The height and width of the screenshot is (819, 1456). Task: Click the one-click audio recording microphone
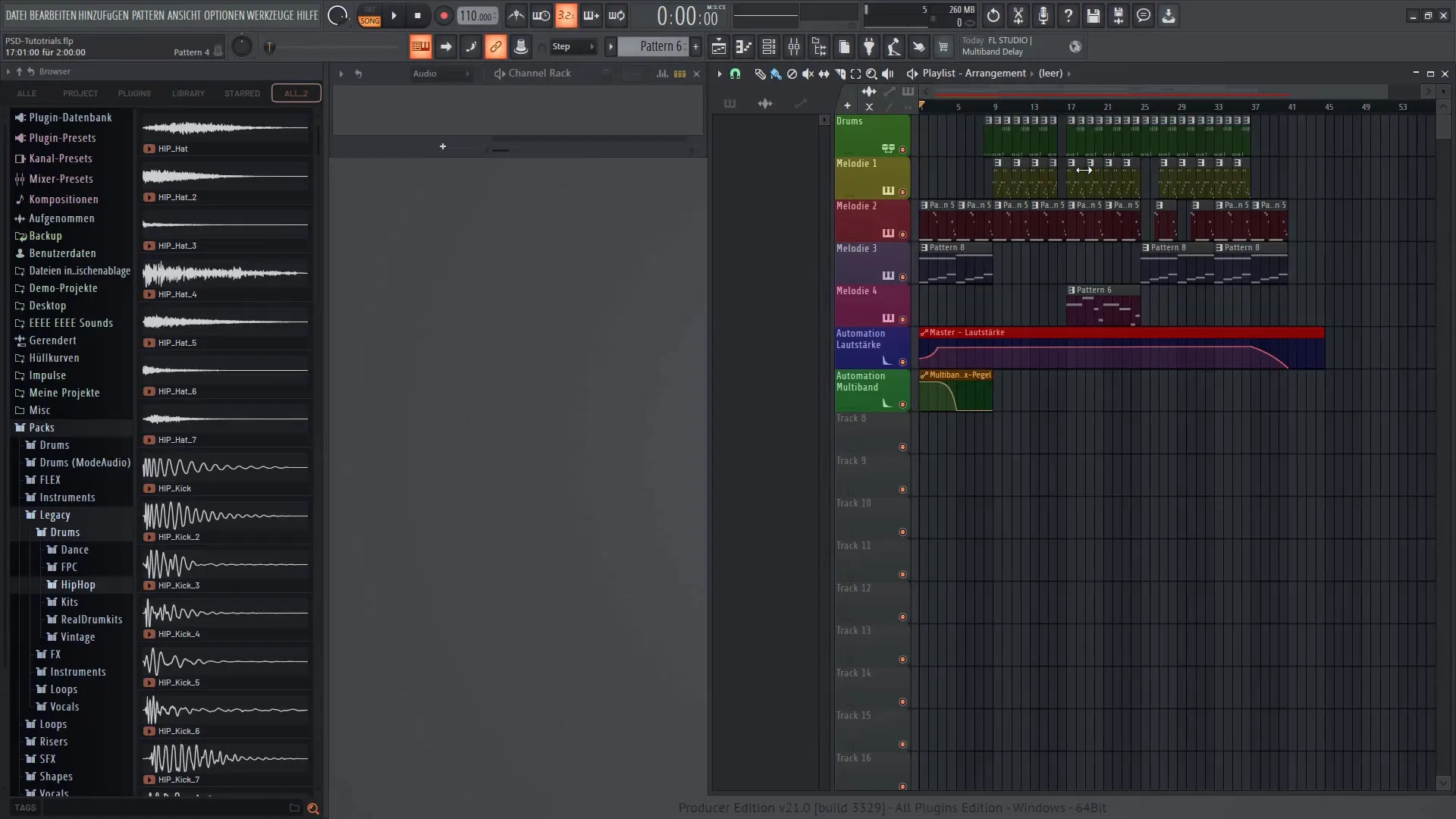click(1043, 15)
